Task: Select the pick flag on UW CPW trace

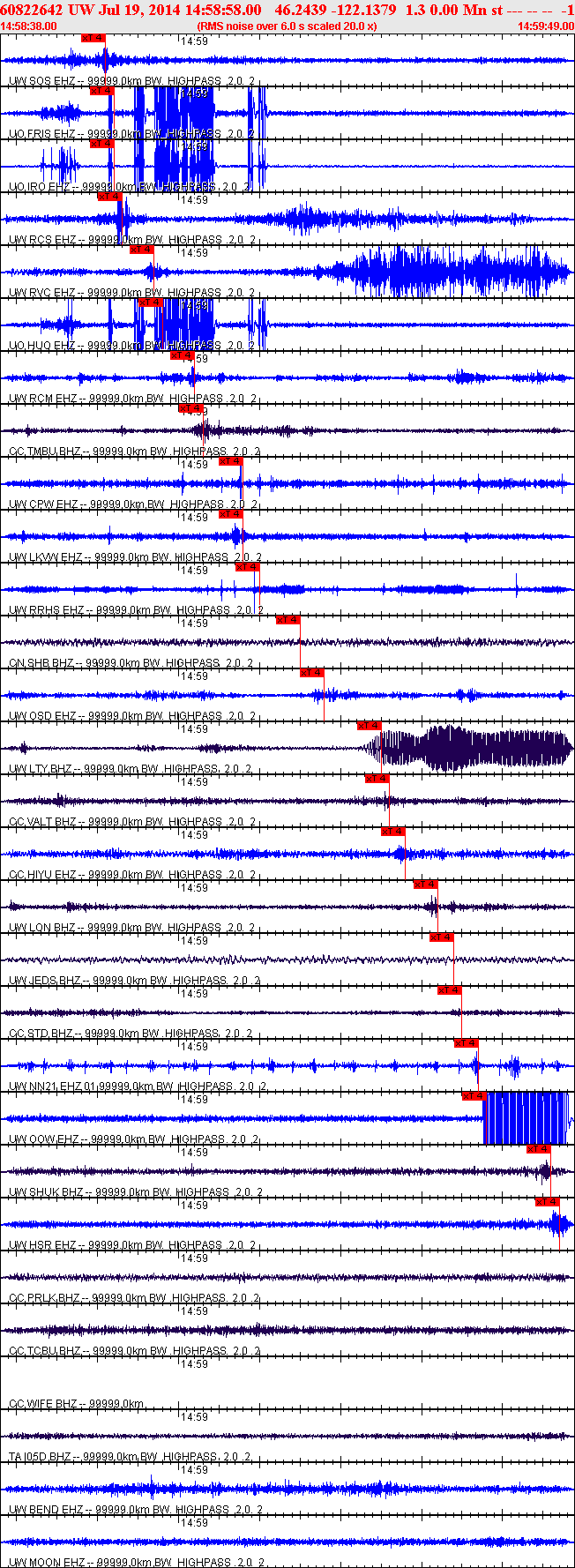Action: pyautogui.click(x=231, y=461)
